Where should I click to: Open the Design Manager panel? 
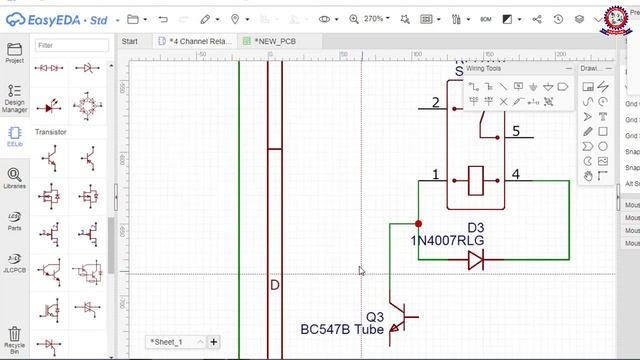(x=14, y=98)
